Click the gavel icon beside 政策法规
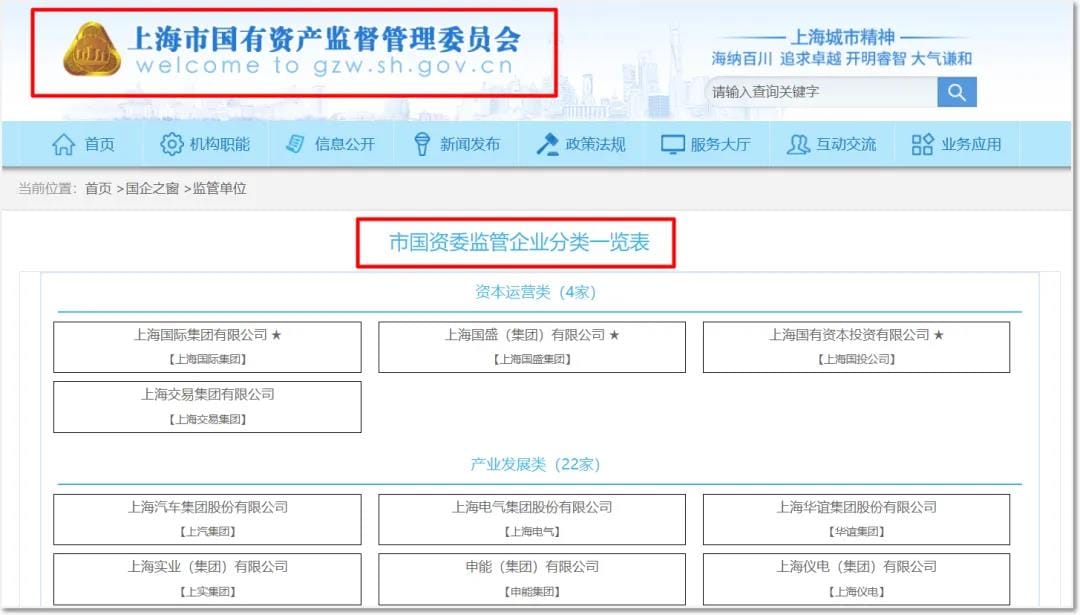The image size is (1080, 615). click(548, 144)
